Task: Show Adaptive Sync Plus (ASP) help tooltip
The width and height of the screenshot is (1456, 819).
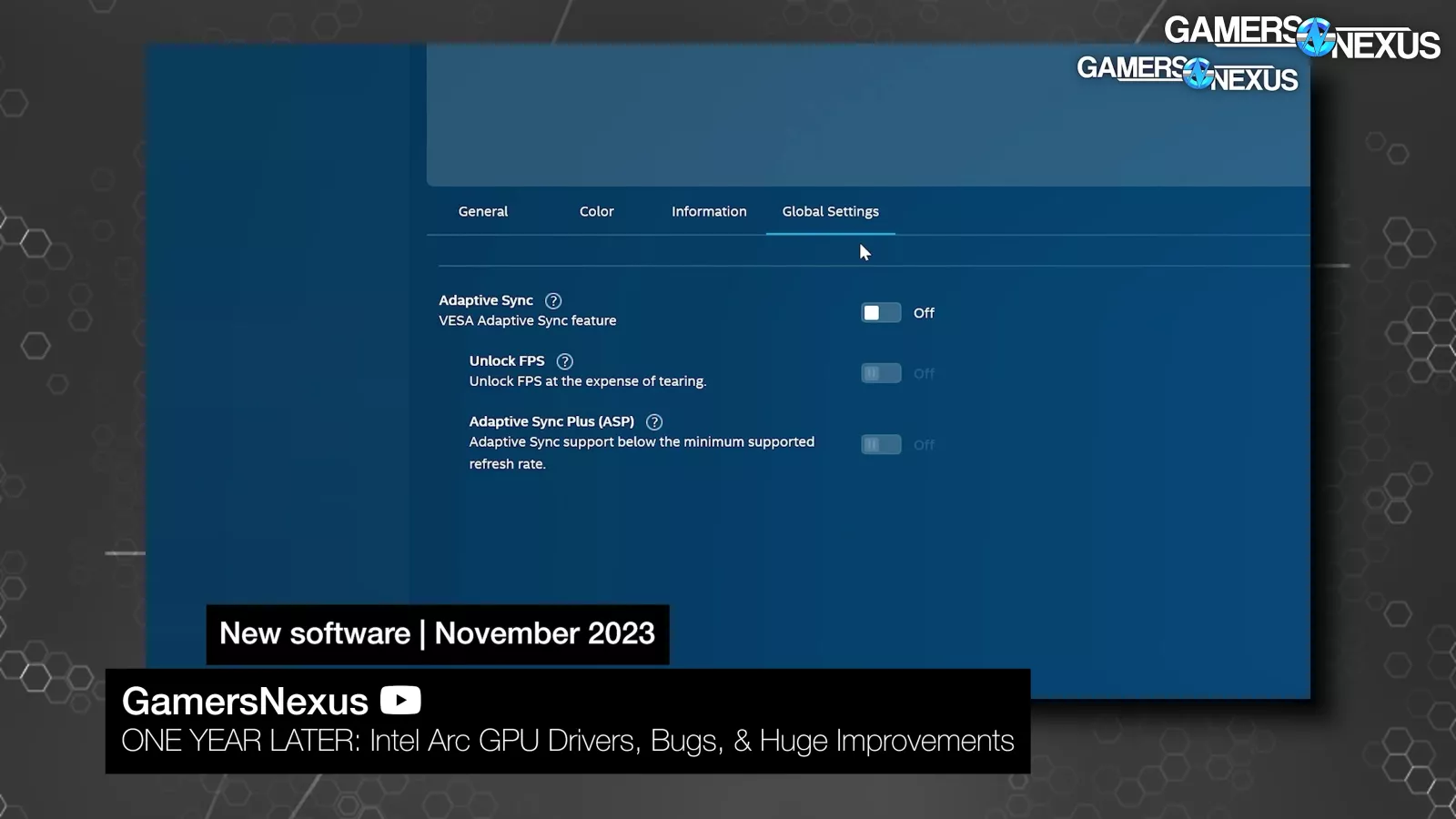Action: coord(654,422)
